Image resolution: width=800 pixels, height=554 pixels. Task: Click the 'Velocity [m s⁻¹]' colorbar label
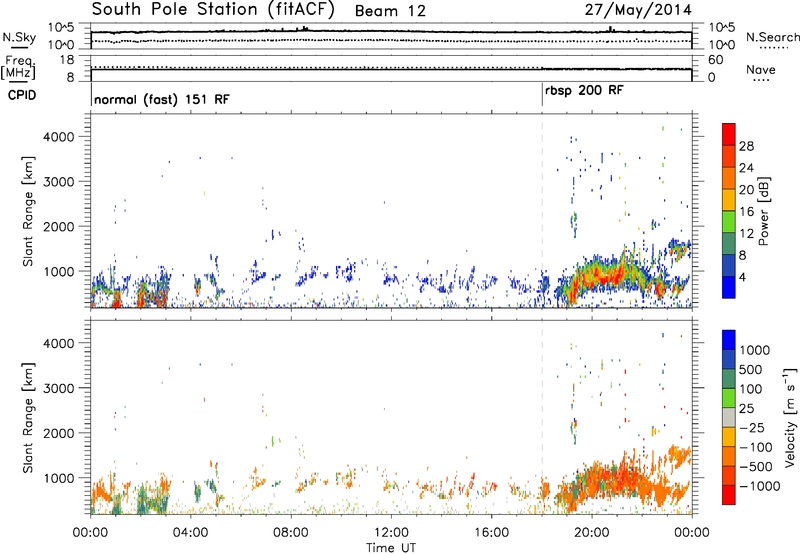click(790, 417)
